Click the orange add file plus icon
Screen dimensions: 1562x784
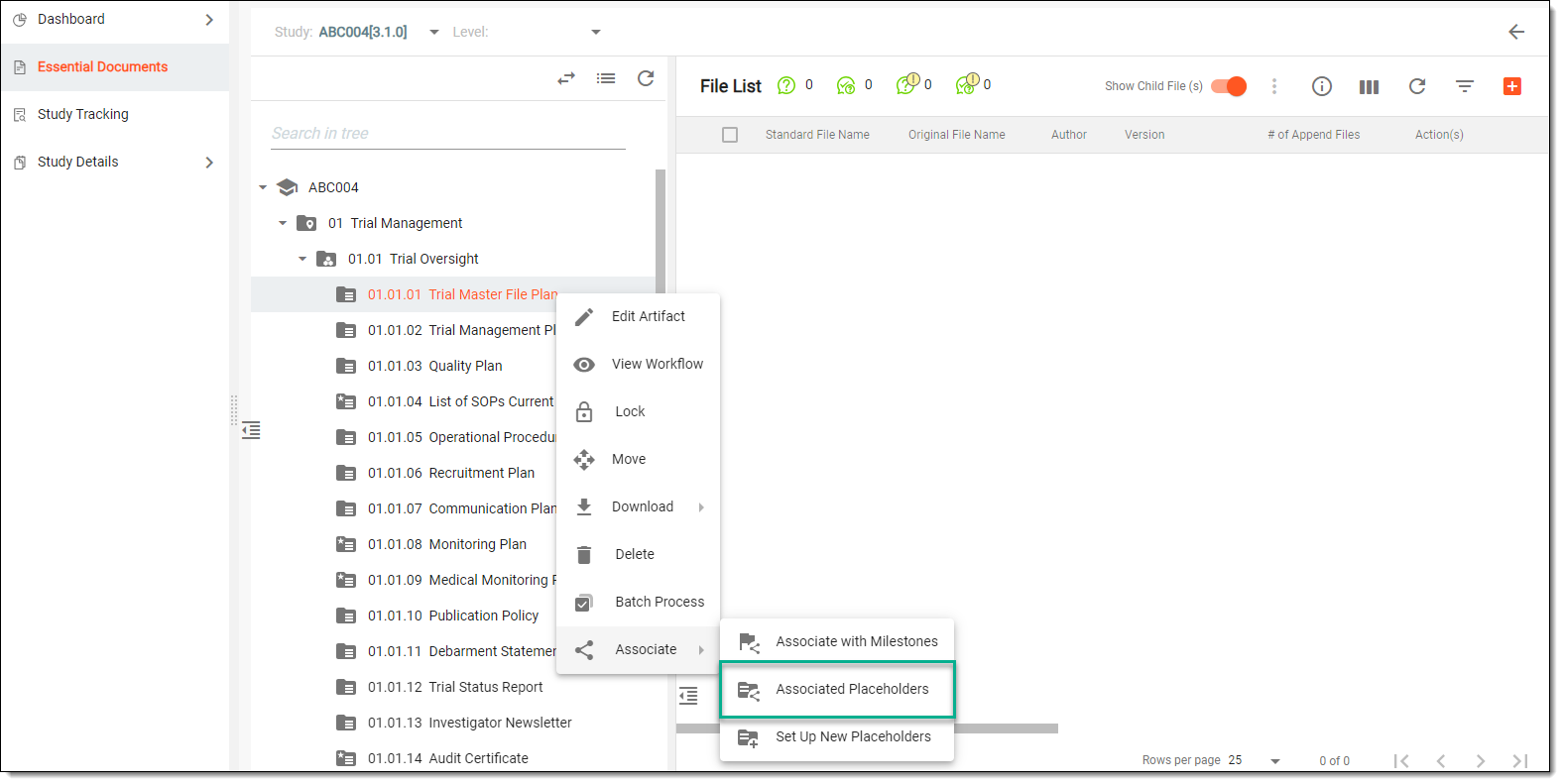1511,86
